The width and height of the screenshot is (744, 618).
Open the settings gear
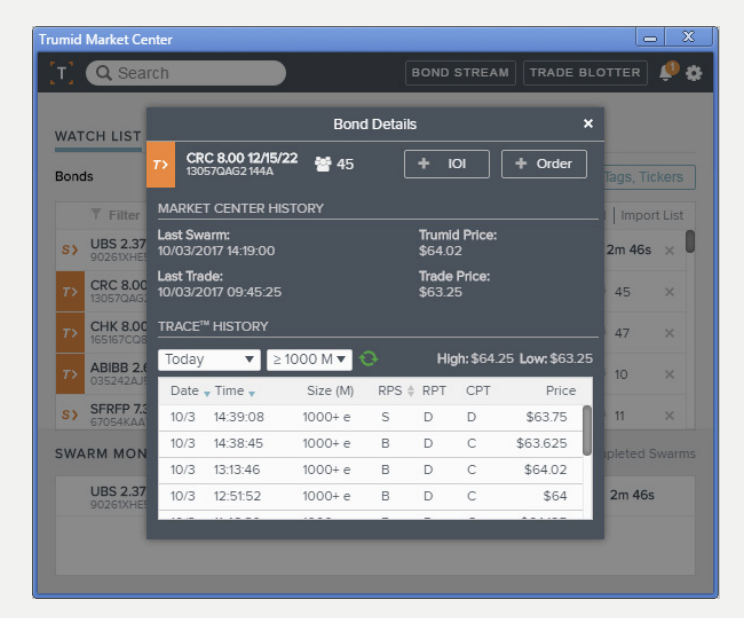coord(694,73)
